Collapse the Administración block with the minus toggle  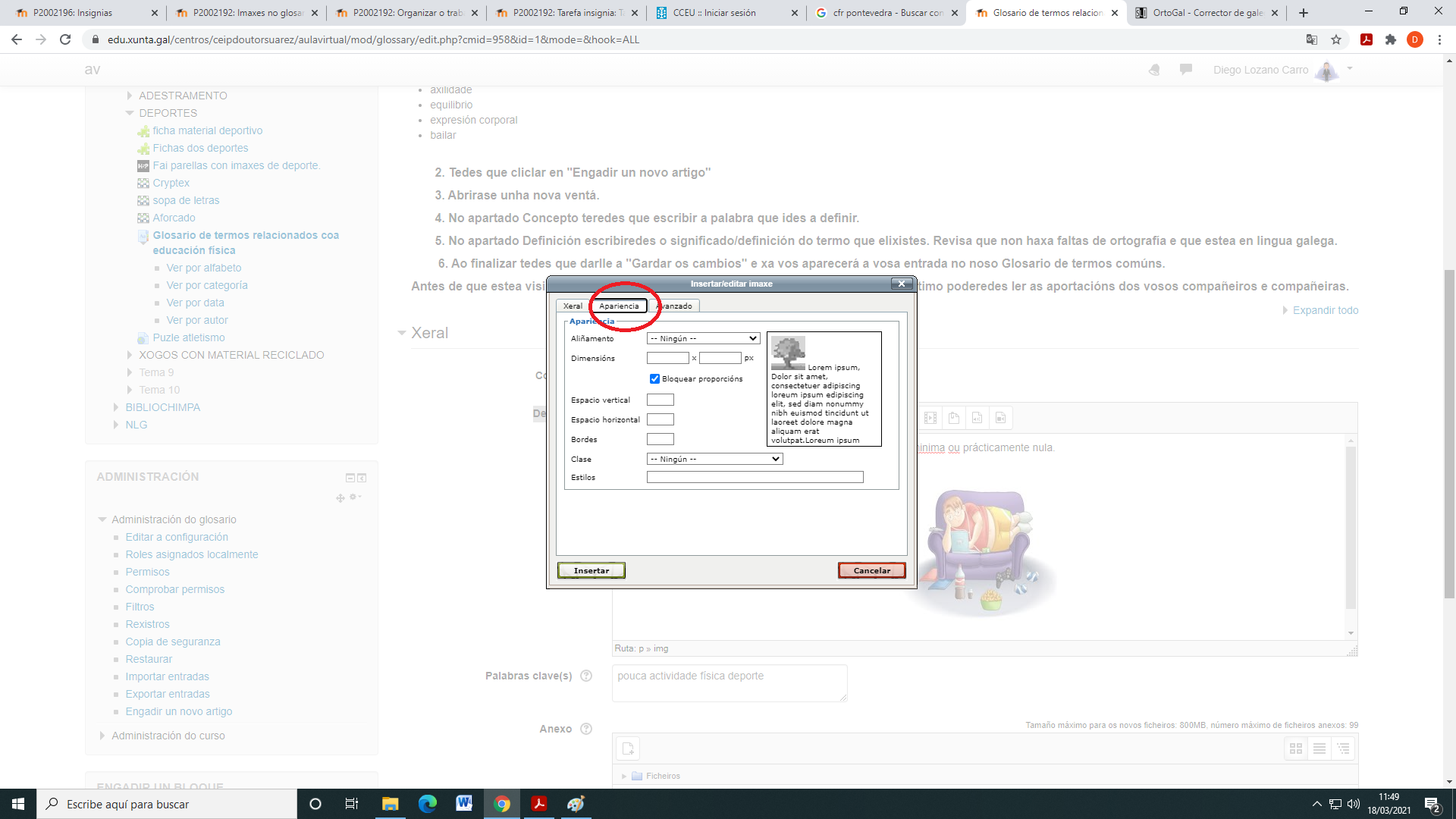(350, 478)
